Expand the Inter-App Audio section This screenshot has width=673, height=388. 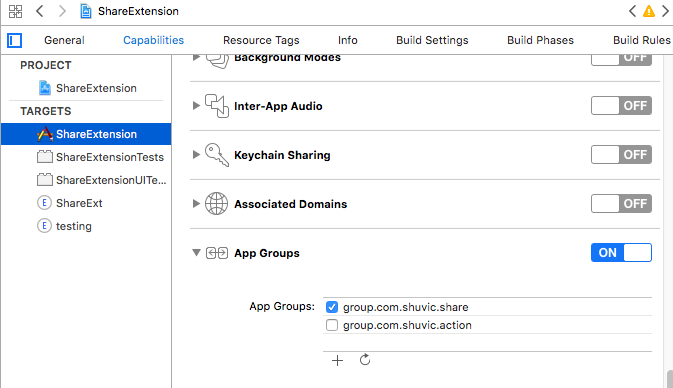(196, 106)
